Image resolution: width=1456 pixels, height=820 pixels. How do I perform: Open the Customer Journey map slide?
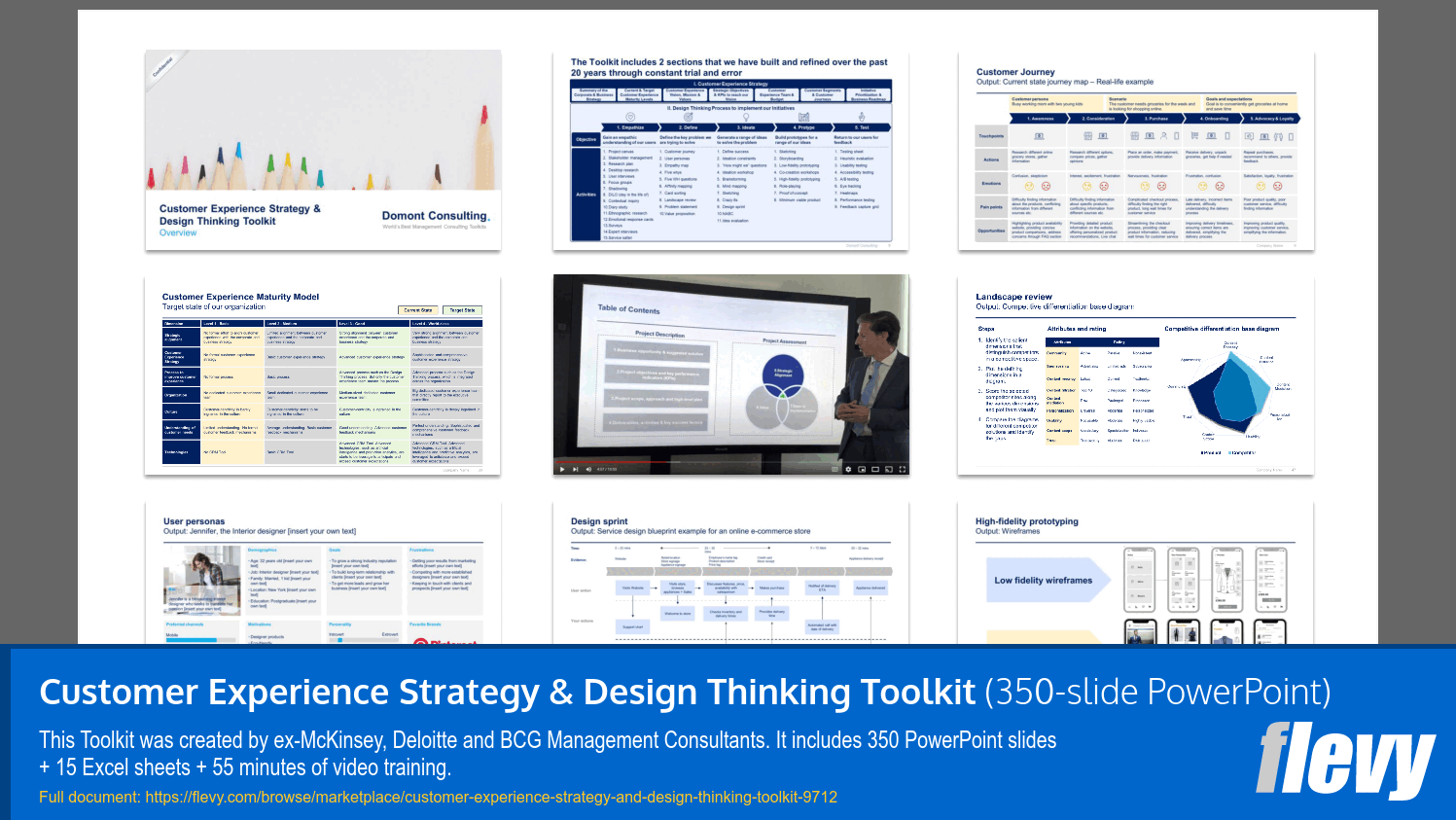(1136, 150)
